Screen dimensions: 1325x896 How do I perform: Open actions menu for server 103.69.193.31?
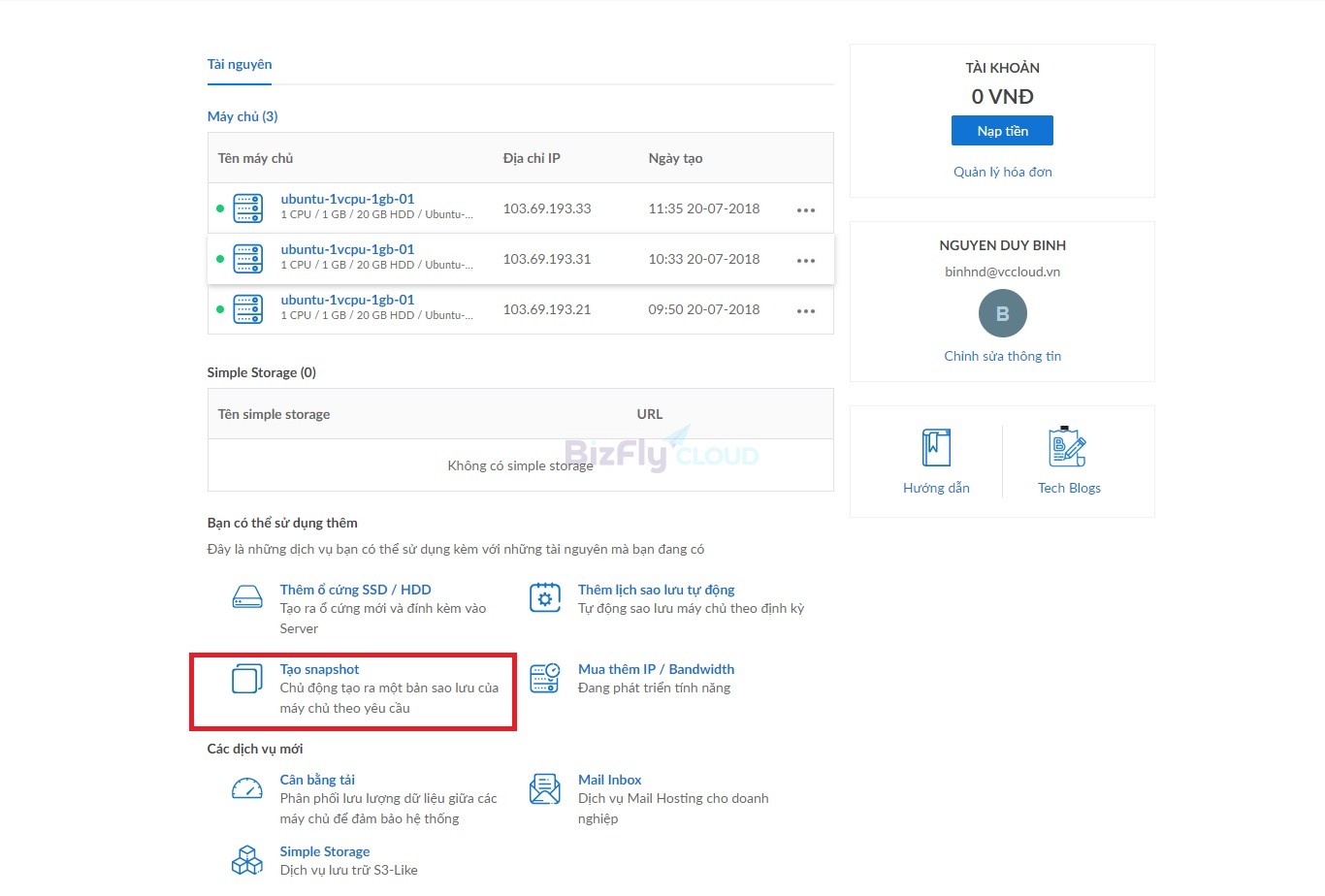pos(806,261)
